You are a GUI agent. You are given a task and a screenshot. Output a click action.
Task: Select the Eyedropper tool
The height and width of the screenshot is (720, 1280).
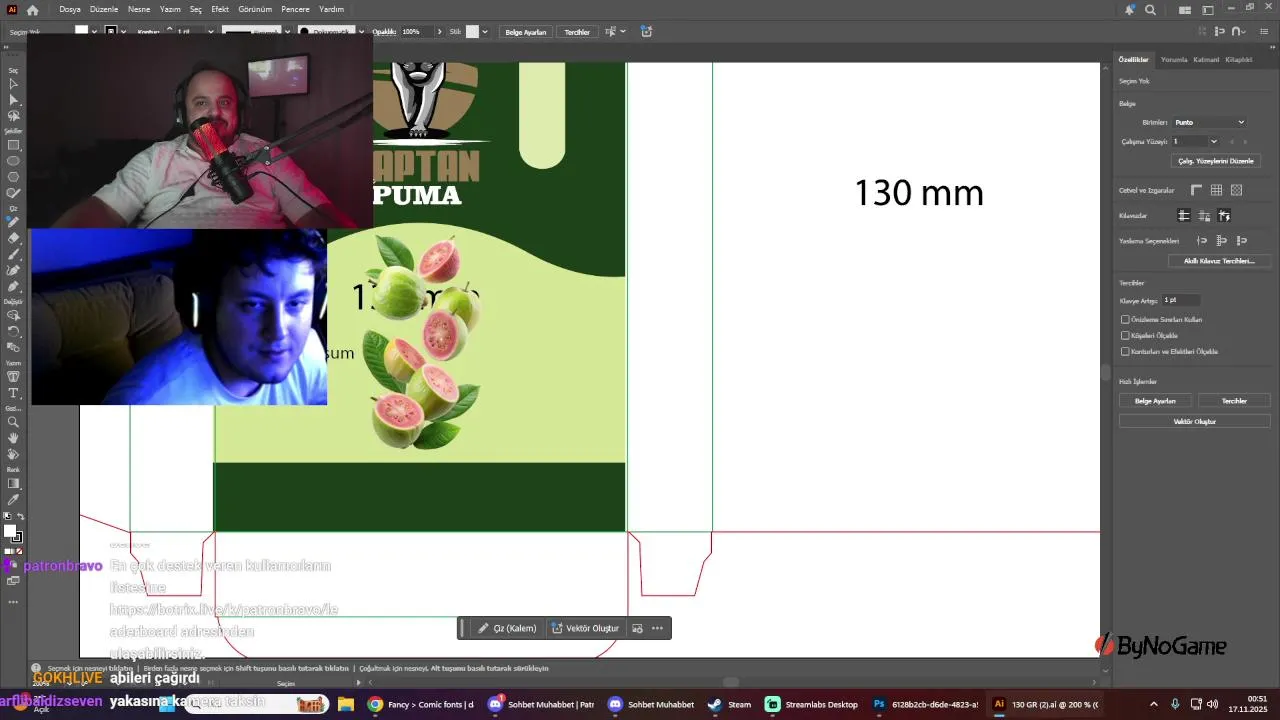[x=14, y=499]
